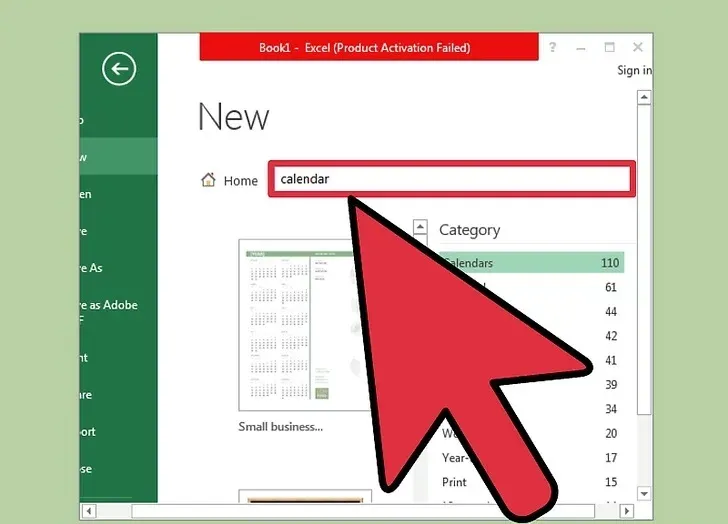Select the category with 34 results
The width and height of the screenshot is (728, 524).
[x=532, y=409]
